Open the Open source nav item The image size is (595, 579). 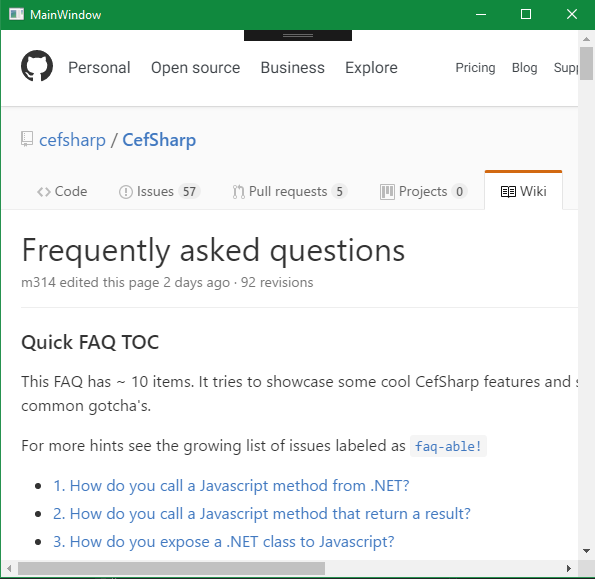195,68
